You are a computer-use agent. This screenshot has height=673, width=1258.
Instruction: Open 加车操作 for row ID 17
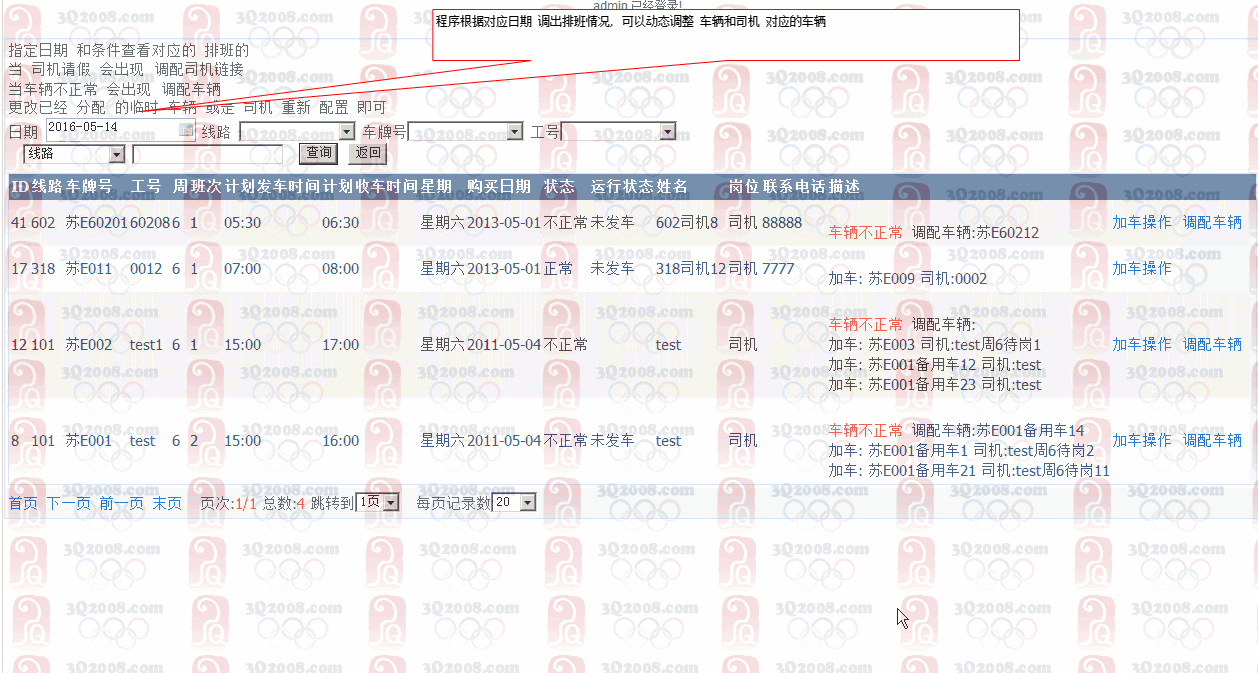[x=1142, y=268]
